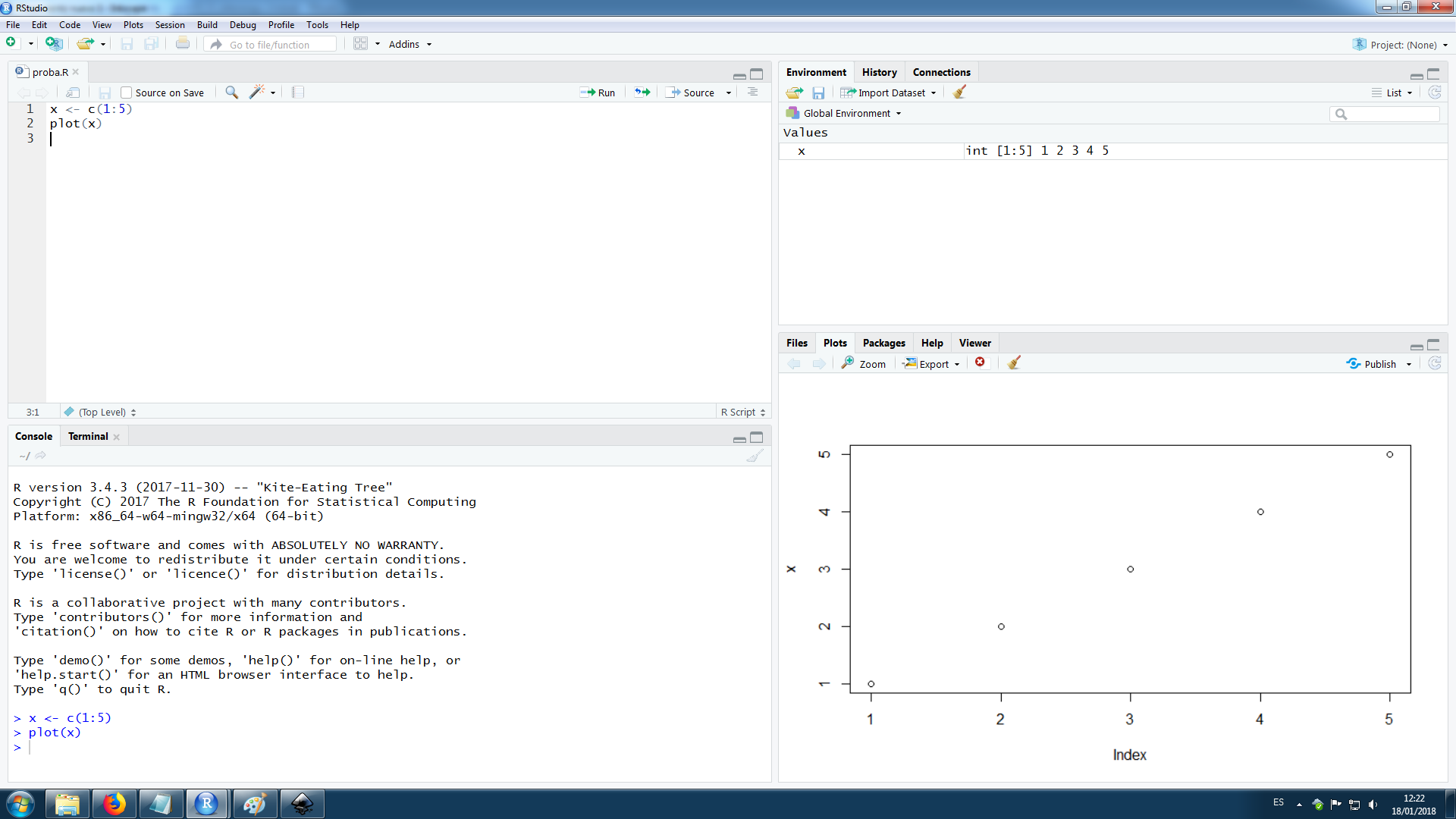Screen dimensions: 1456x819
Task: Open the Session menu
Action: (170, 24)
